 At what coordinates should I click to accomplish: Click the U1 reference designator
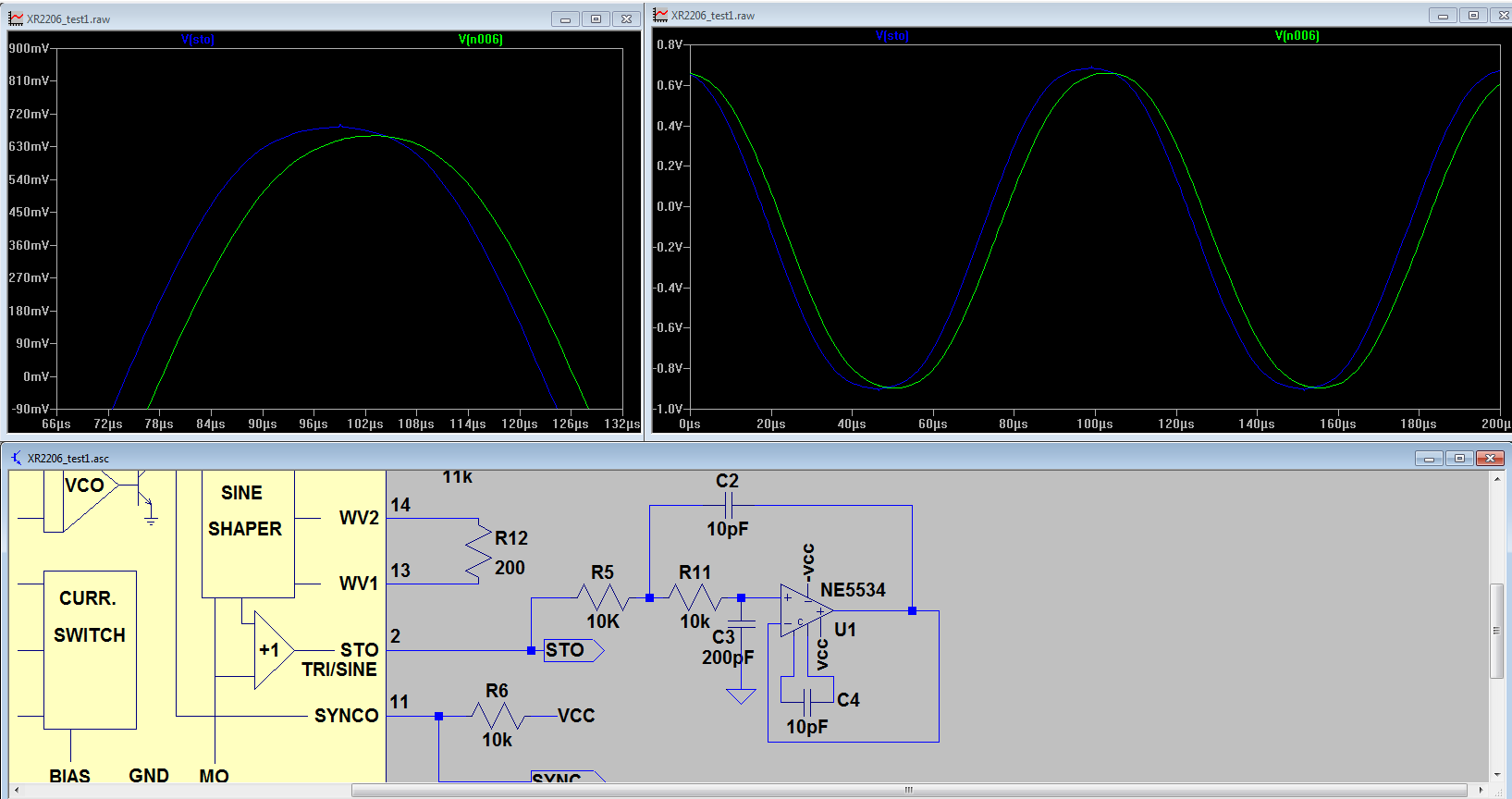pos(845,630)
